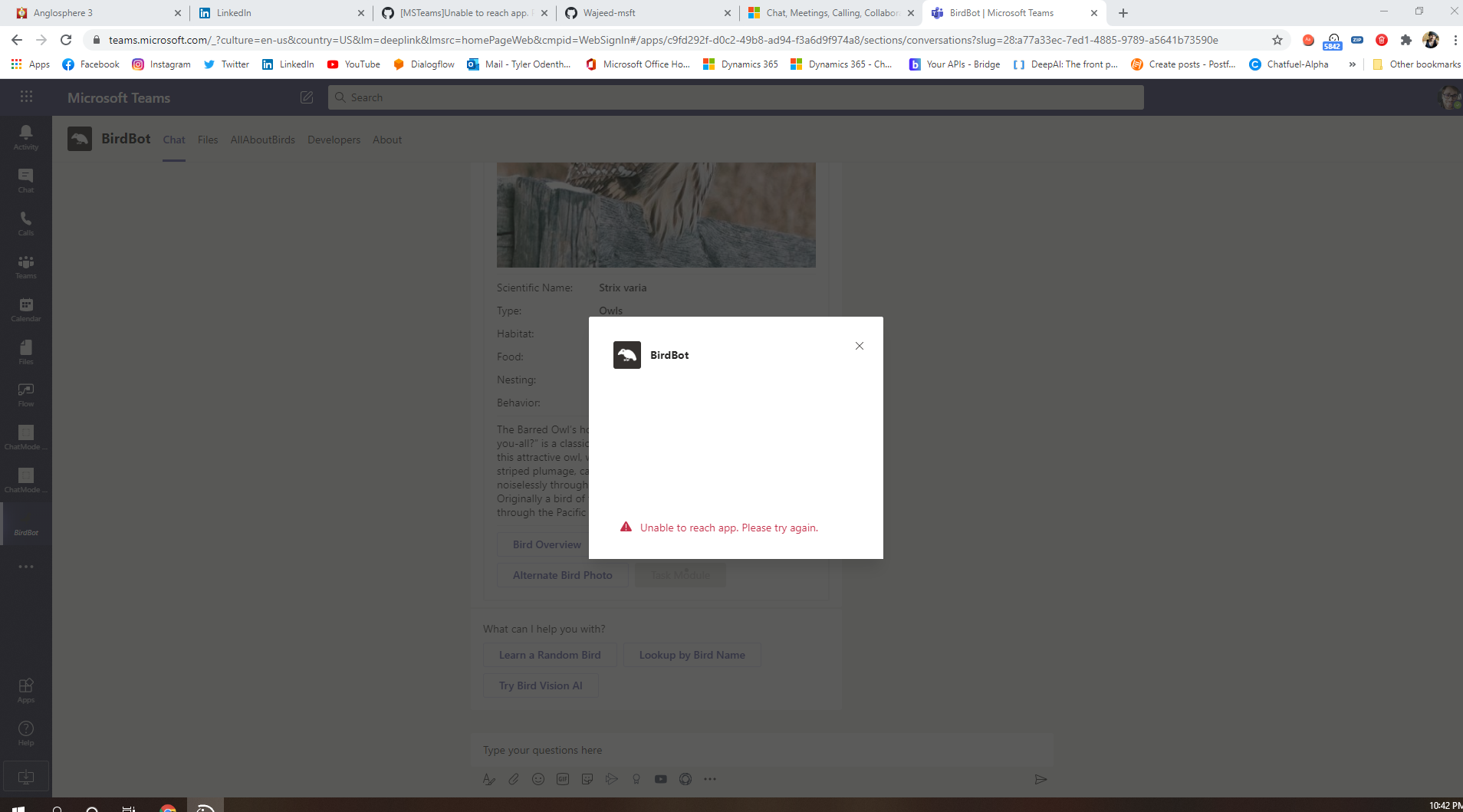
Task: Click the Bird Overview button
Action: click(546, 544)
